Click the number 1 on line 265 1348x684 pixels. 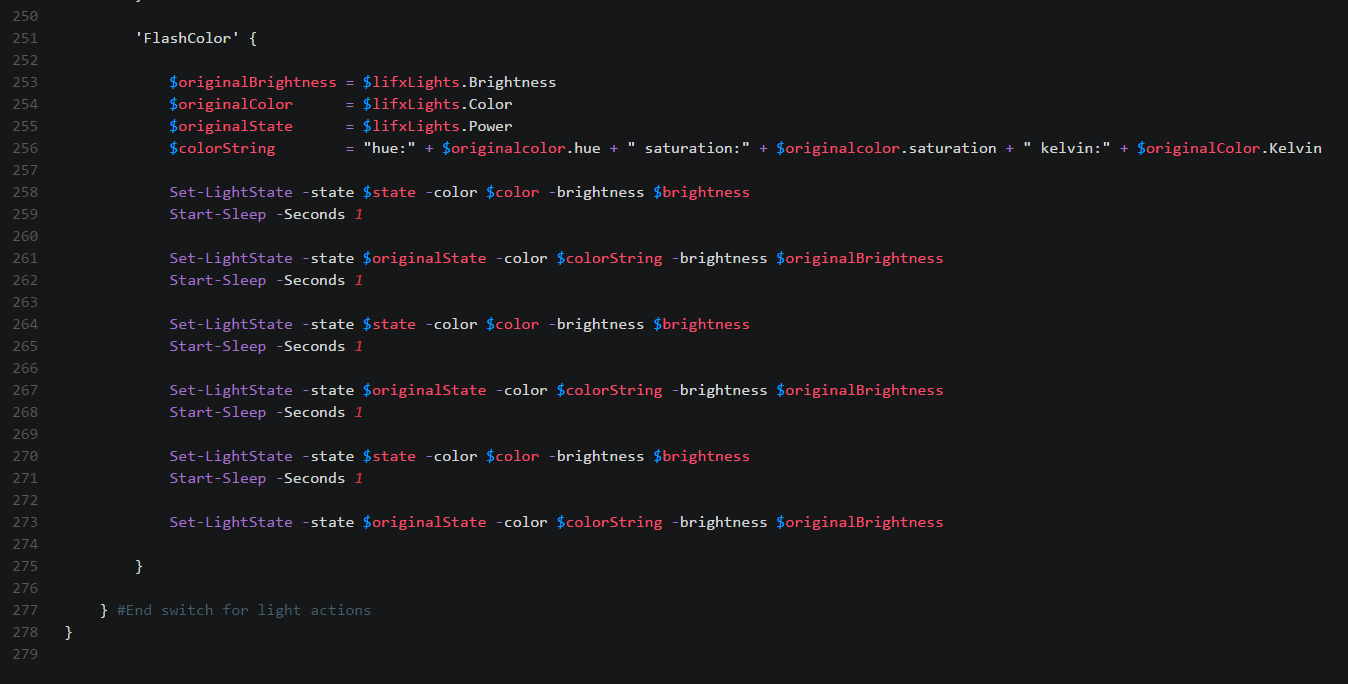358,346
